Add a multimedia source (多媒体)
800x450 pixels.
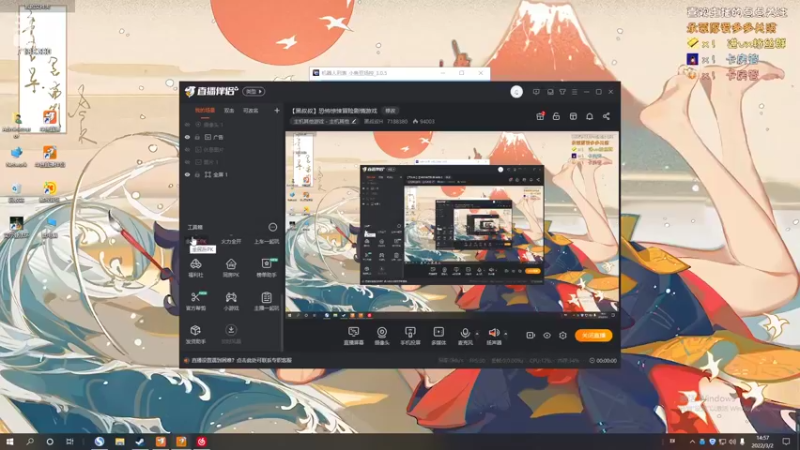pos(438,336)
